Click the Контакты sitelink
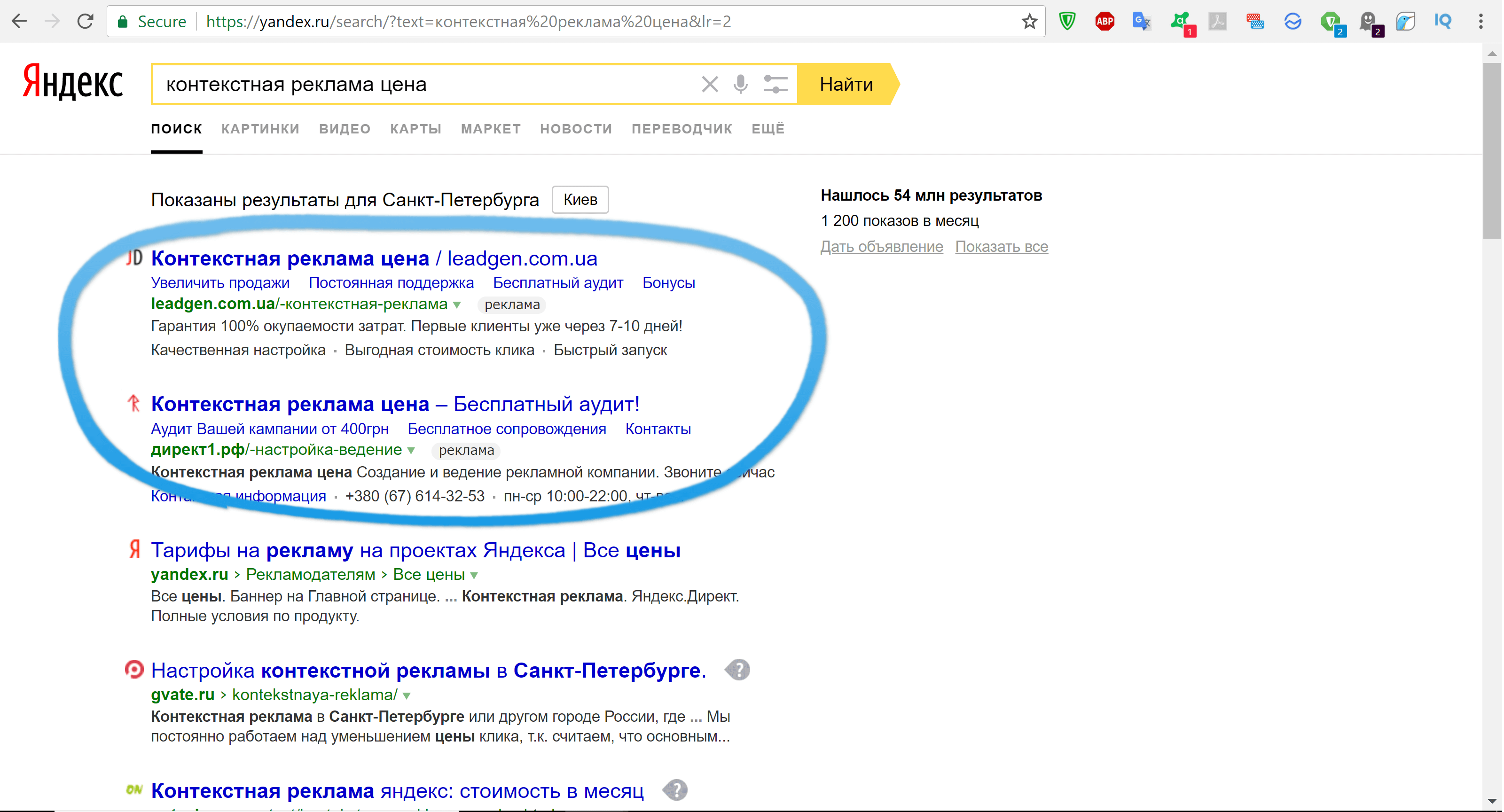This screenshot has height=812, width=1504. tap(658, 429)
